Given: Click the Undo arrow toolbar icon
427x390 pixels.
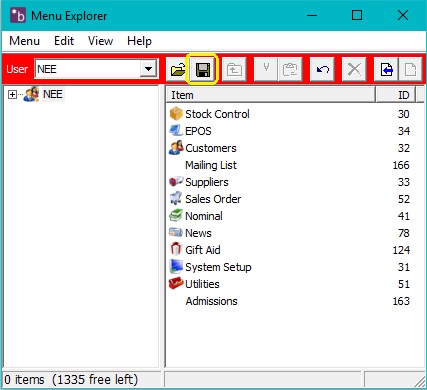Looking at the screenshot, I should [322, 70].
